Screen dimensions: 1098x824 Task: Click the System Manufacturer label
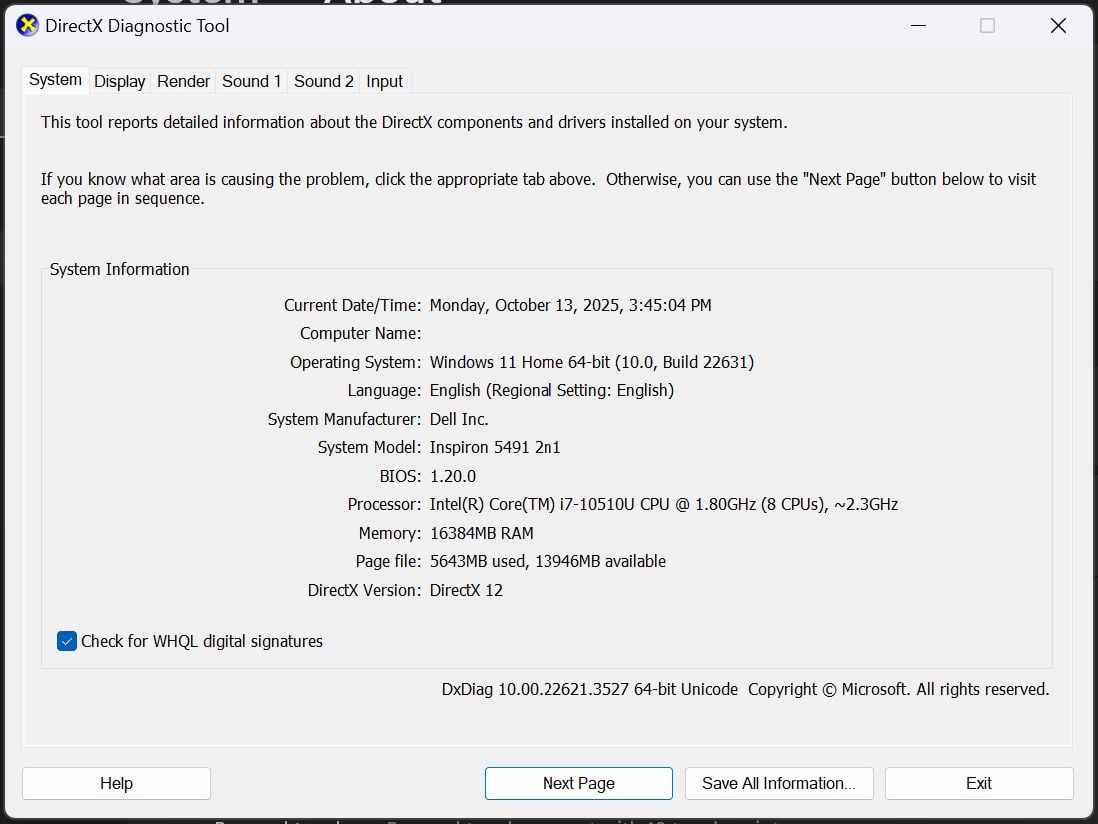tap(345, 419)
